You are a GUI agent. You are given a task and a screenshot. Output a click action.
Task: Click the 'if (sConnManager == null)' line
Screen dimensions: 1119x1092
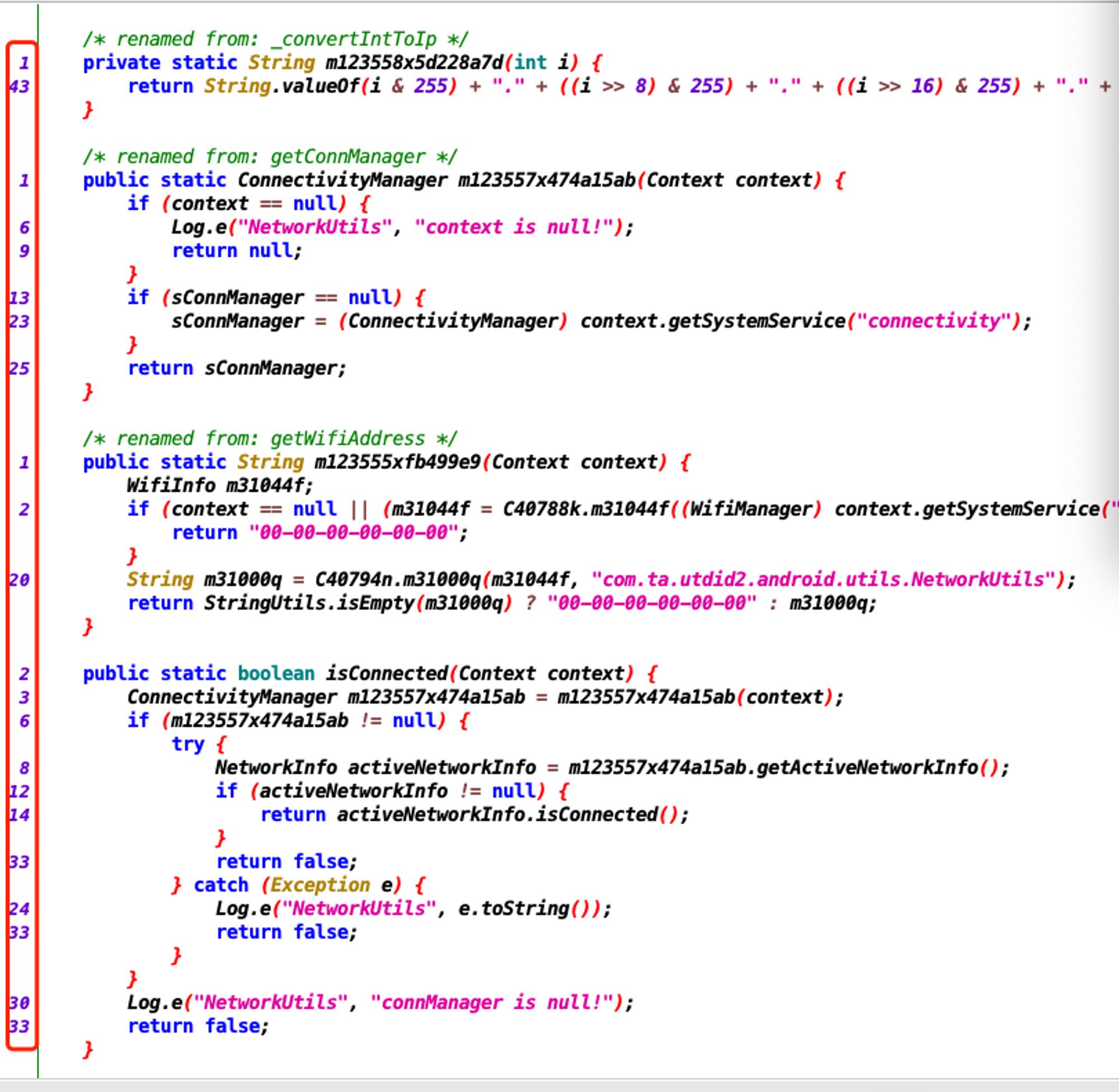[276, 298]
